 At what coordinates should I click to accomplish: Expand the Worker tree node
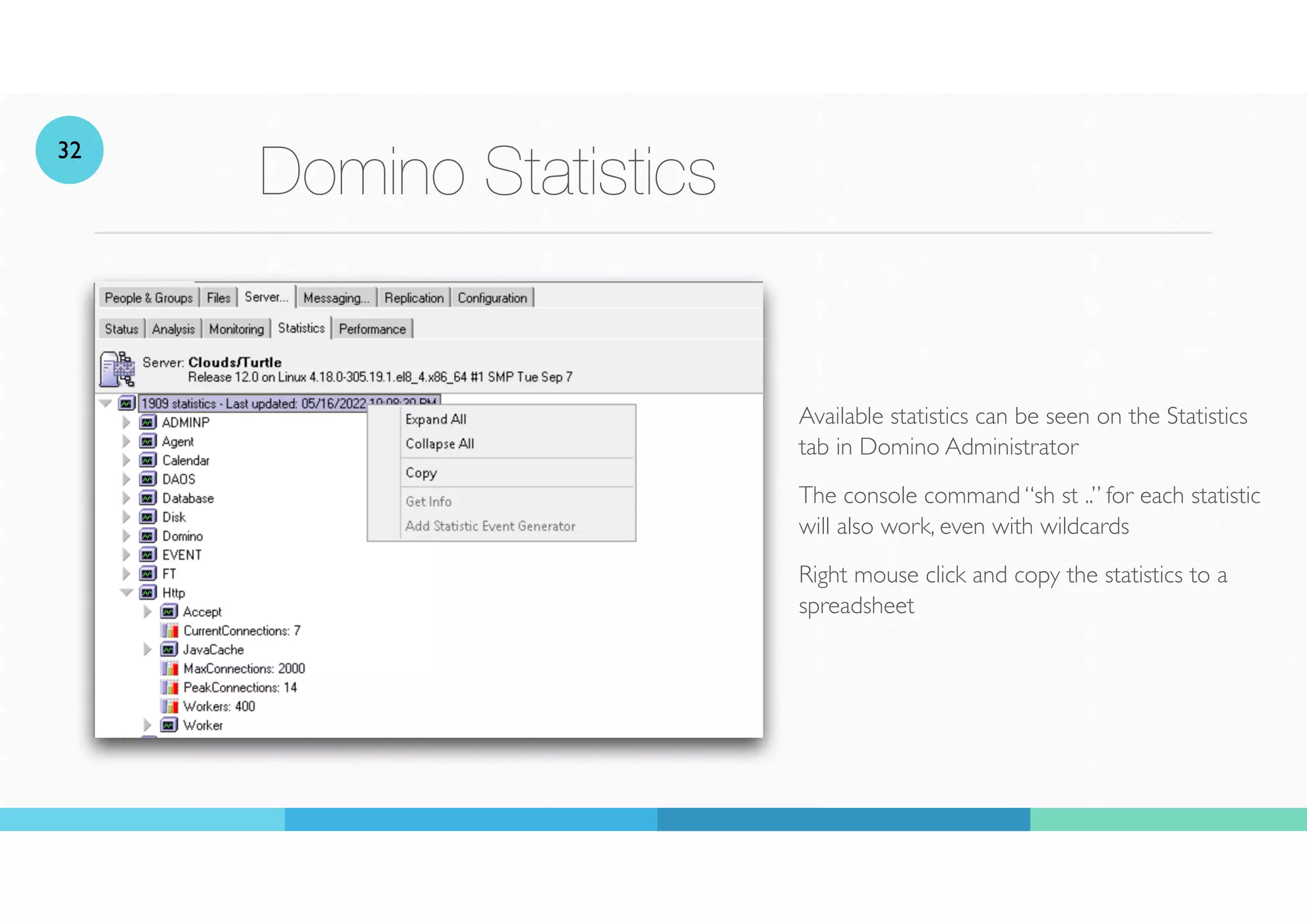[x=147, y=725]
